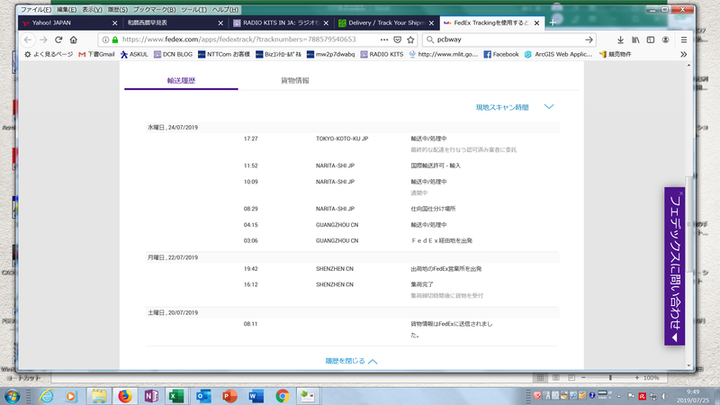Collapse history with 履歴を閉じる
The image size is (720, 405).
[x=351, y=360]
